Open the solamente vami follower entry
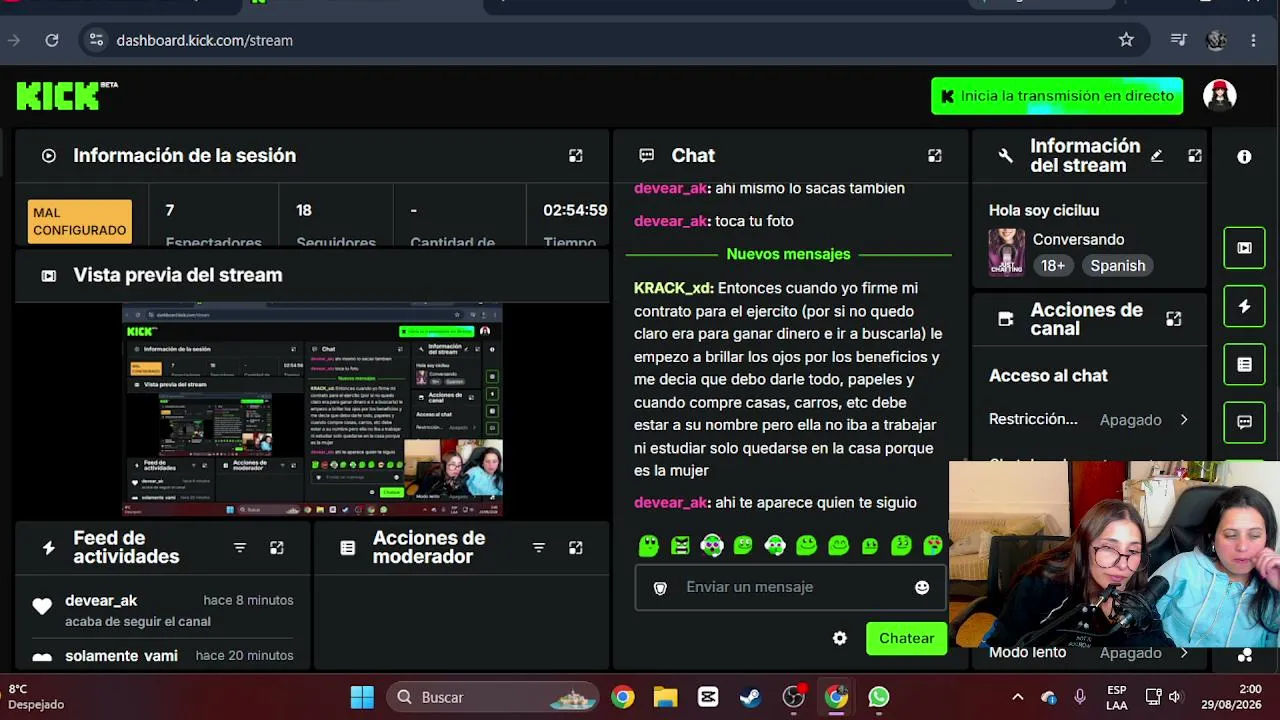Screen dimensions: 1280x720 tap(121, 656)
